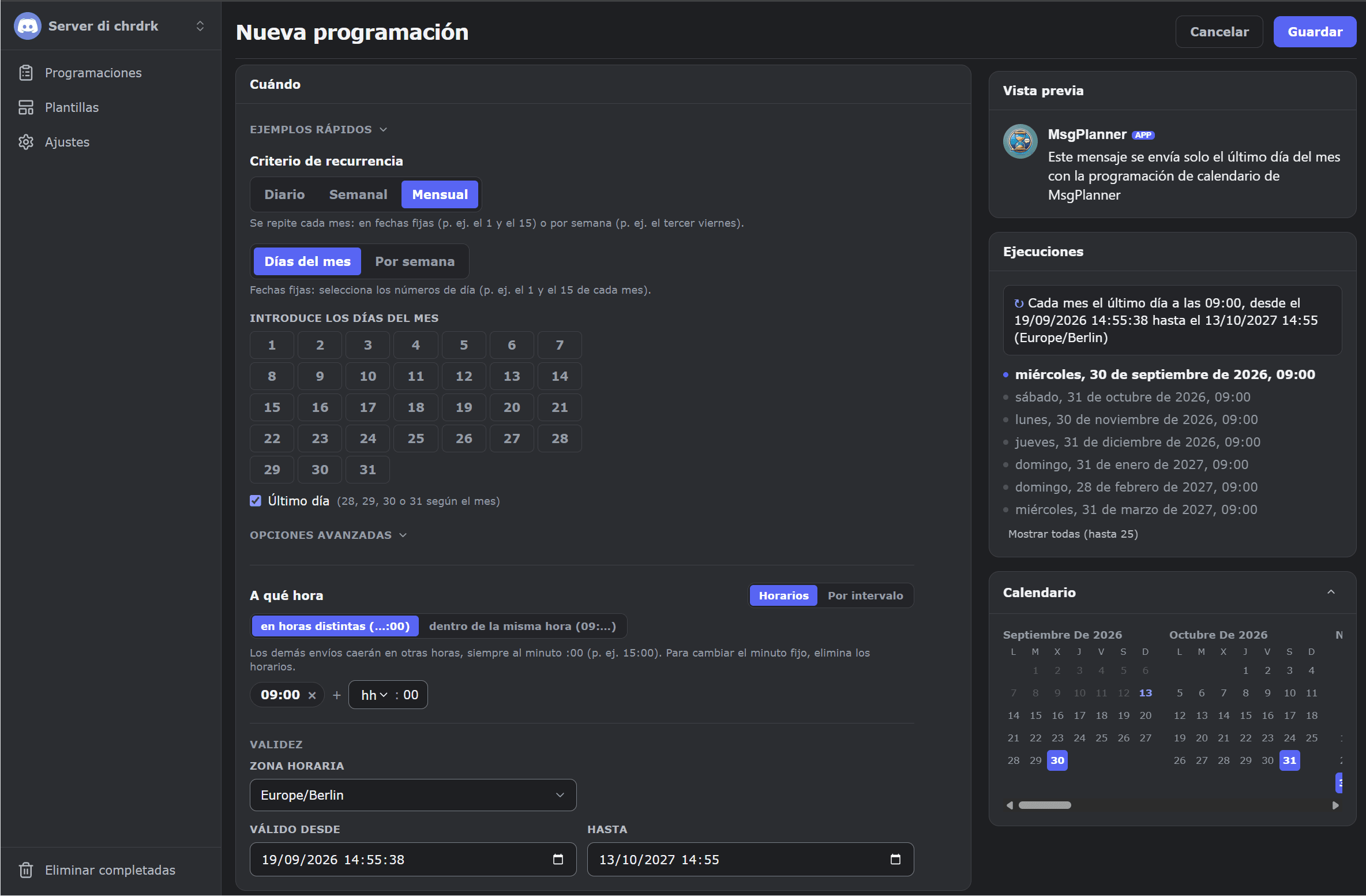Screen dimensions: 1366x896
Task: Open the server switcher up-down arrows
Action: click(x=200, y=26)
